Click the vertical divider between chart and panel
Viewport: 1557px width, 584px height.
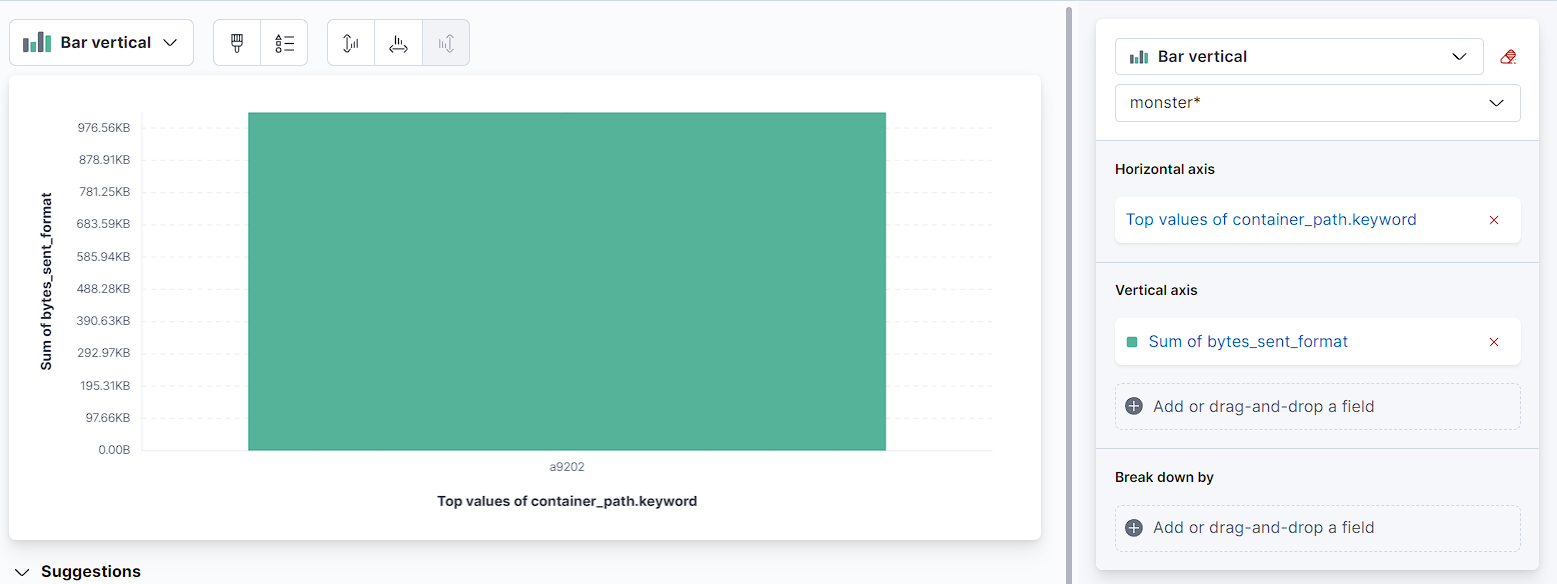[x=1069, y=292]
